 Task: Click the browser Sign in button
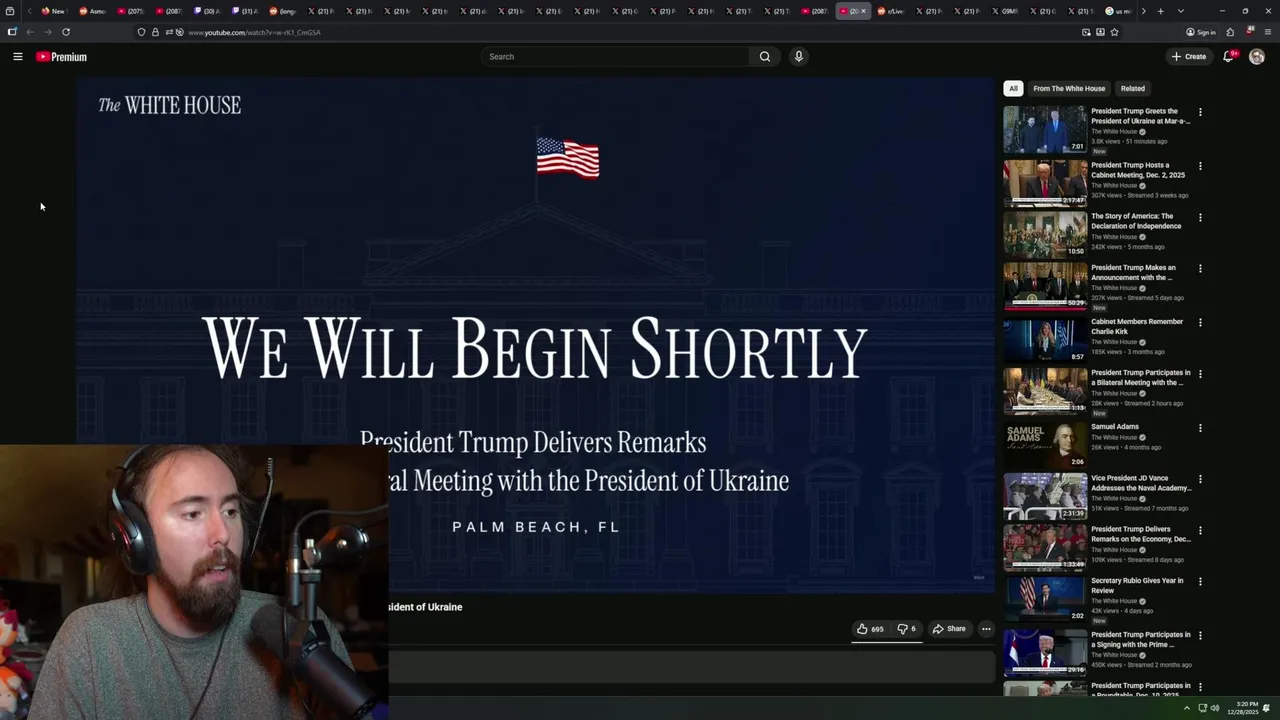(x=1201, y=32)
